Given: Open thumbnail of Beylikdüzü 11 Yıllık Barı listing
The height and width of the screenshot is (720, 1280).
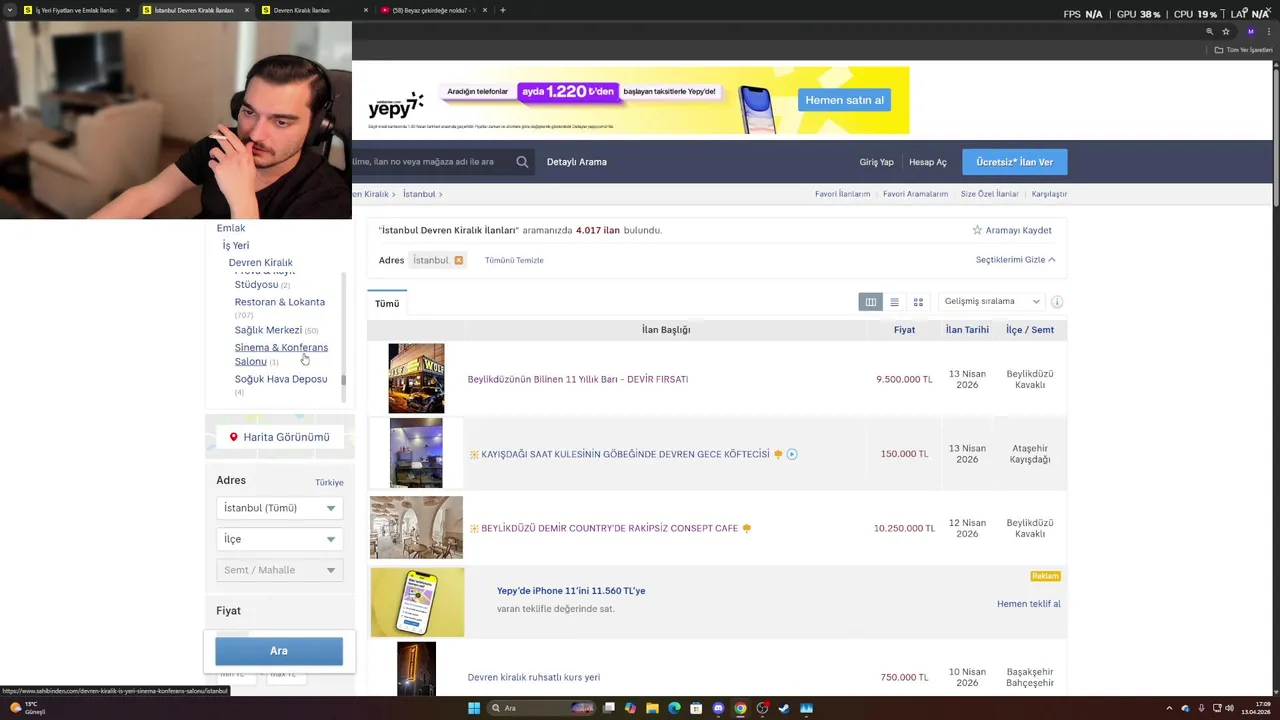Looking at the screenshot, I should click(x=416, y=379).
